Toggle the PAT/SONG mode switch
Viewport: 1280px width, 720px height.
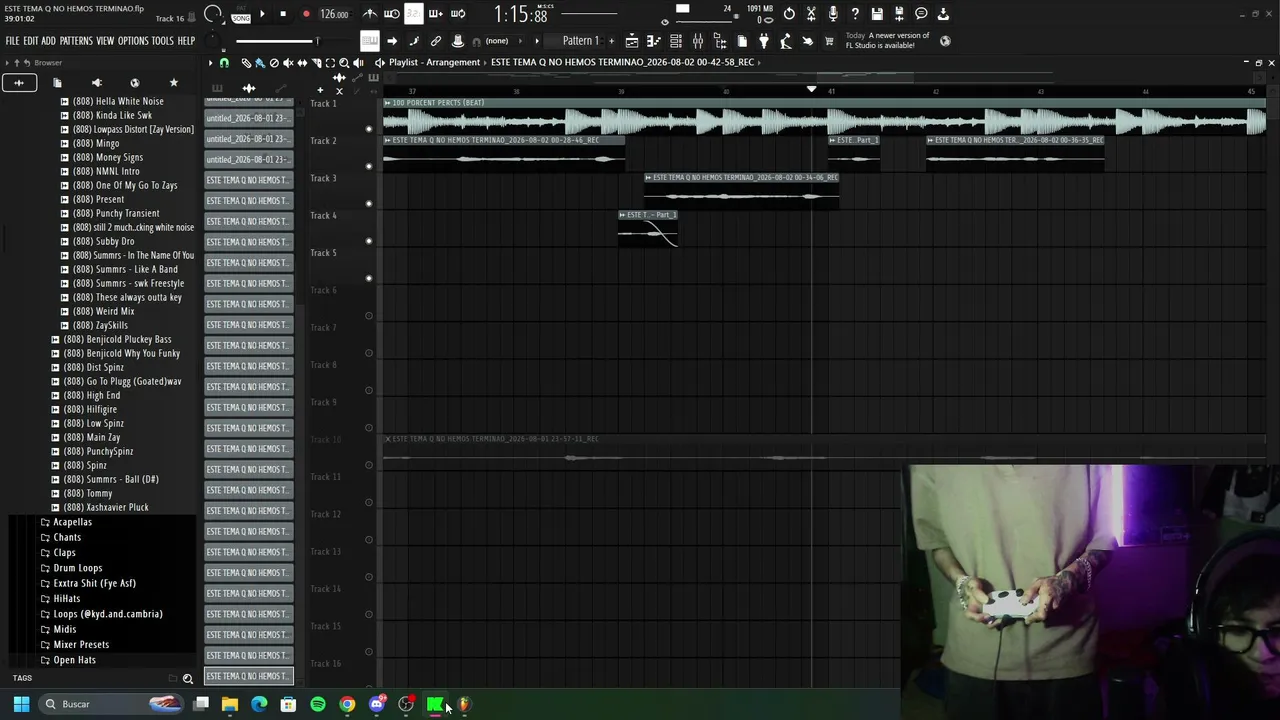241,14
